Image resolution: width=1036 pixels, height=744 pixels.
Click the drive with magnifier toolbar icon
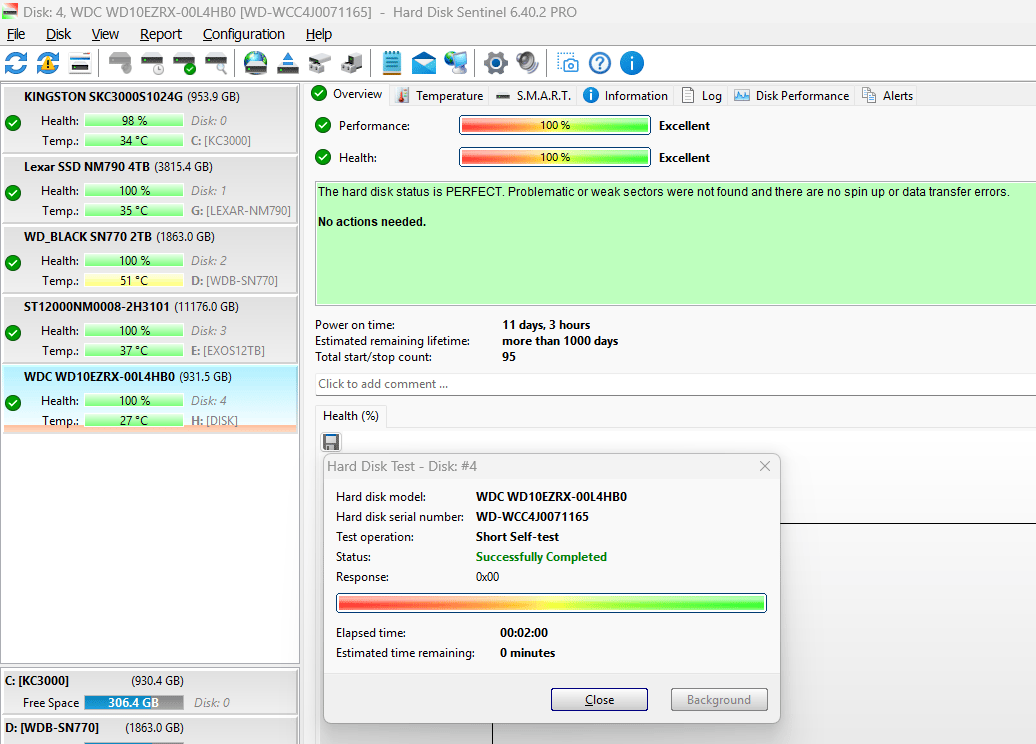tap(216, 63)
